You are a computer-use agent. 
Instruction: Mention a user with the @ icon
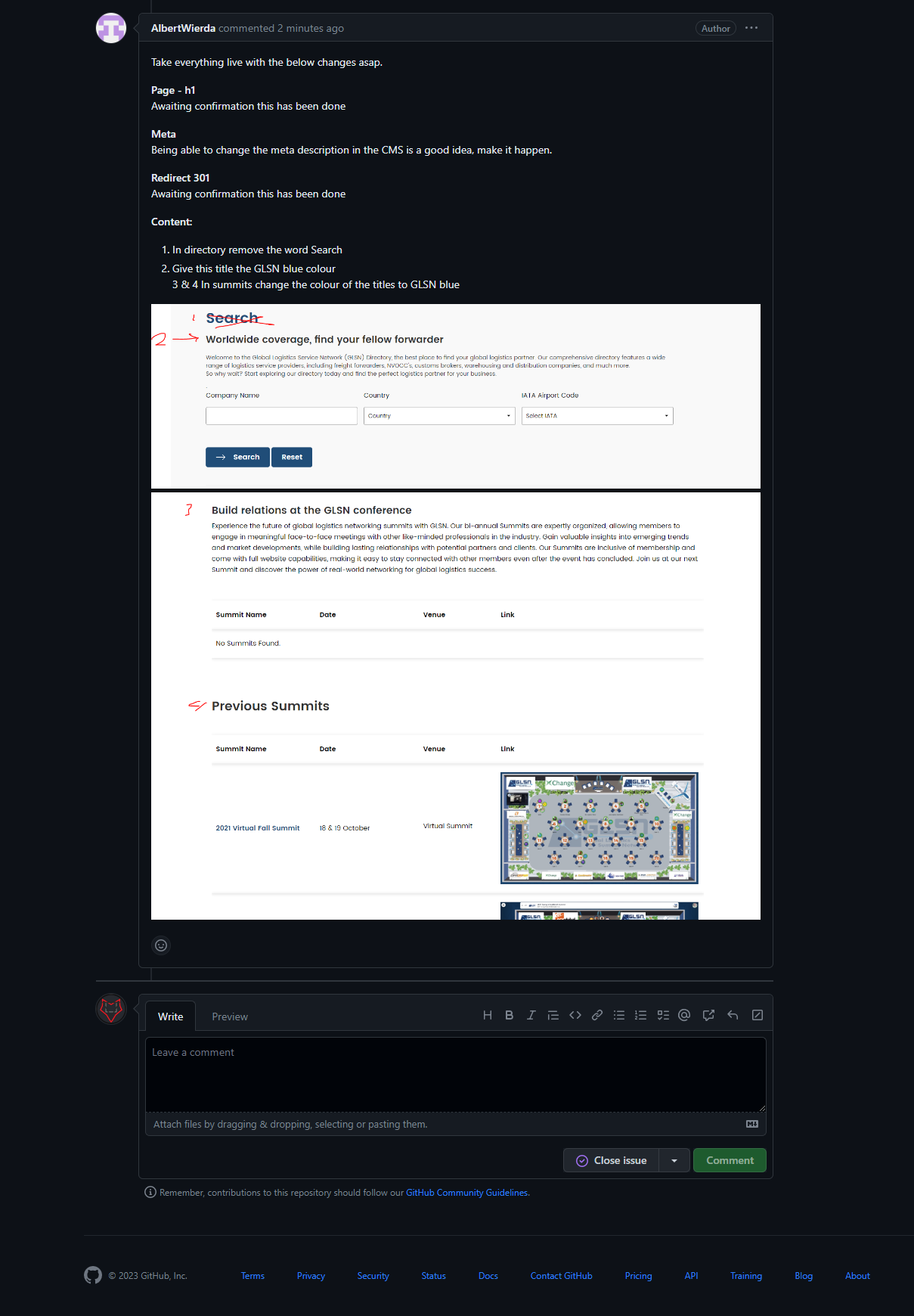tap(684, 1015)
